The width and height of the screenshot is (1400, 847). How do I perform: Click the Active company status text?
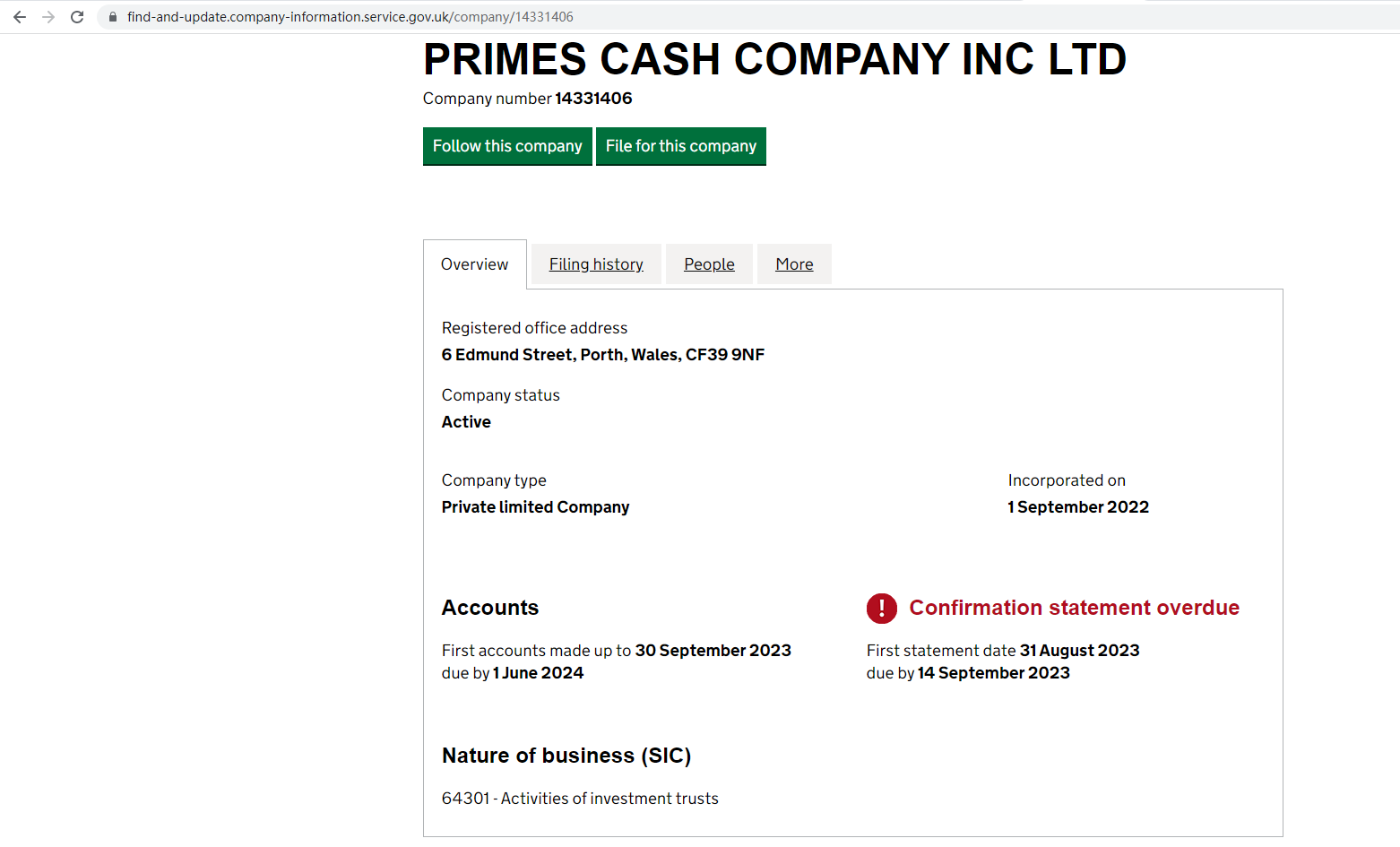tap(466, 422)
